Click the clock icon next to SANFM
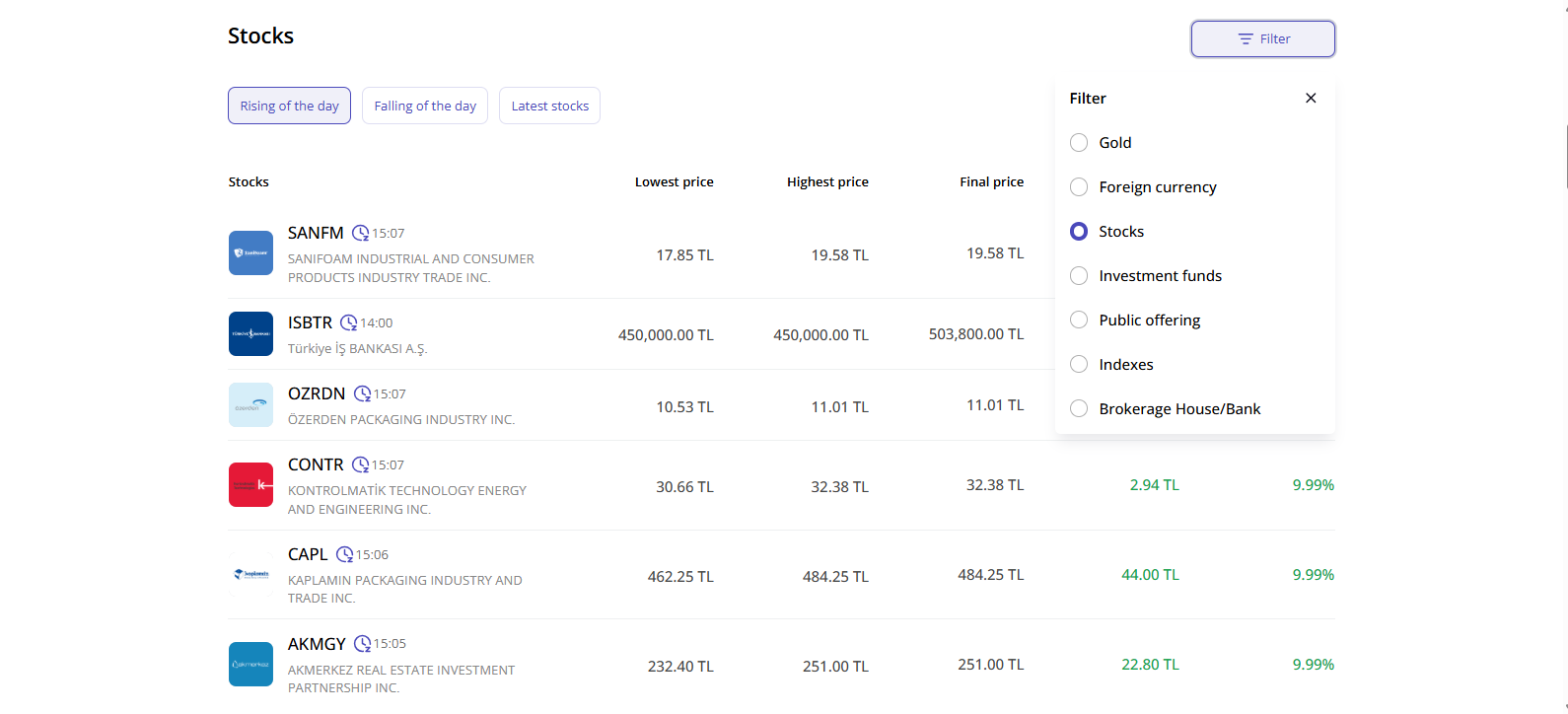Image resolution: width=1568 pixels, height=714 pixels. 361,234
